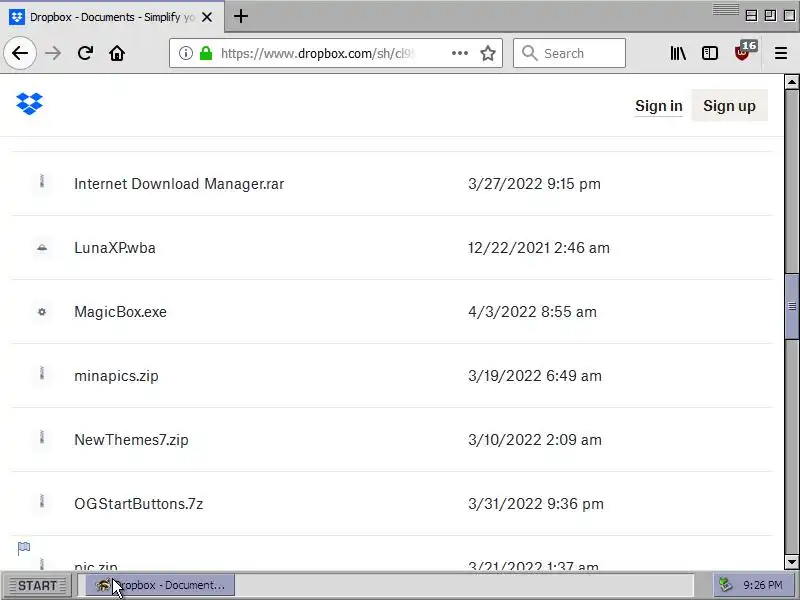Open the START menu on taskbar
Image resolution: width=800 pixels, height=600 pixels.
pyautogui.click(x=37, y=585)
